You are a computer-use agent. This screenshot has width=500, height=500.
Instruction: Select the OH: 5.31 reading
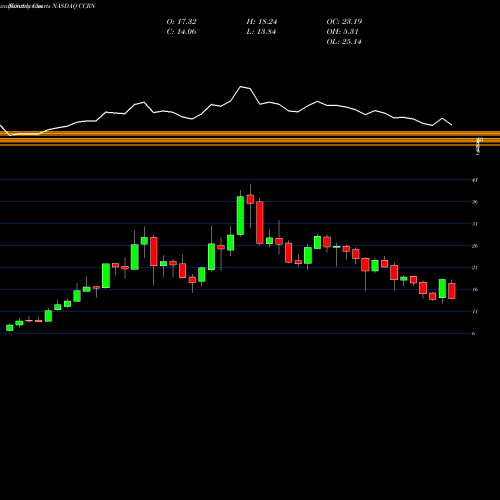click(x=342, y=32)
